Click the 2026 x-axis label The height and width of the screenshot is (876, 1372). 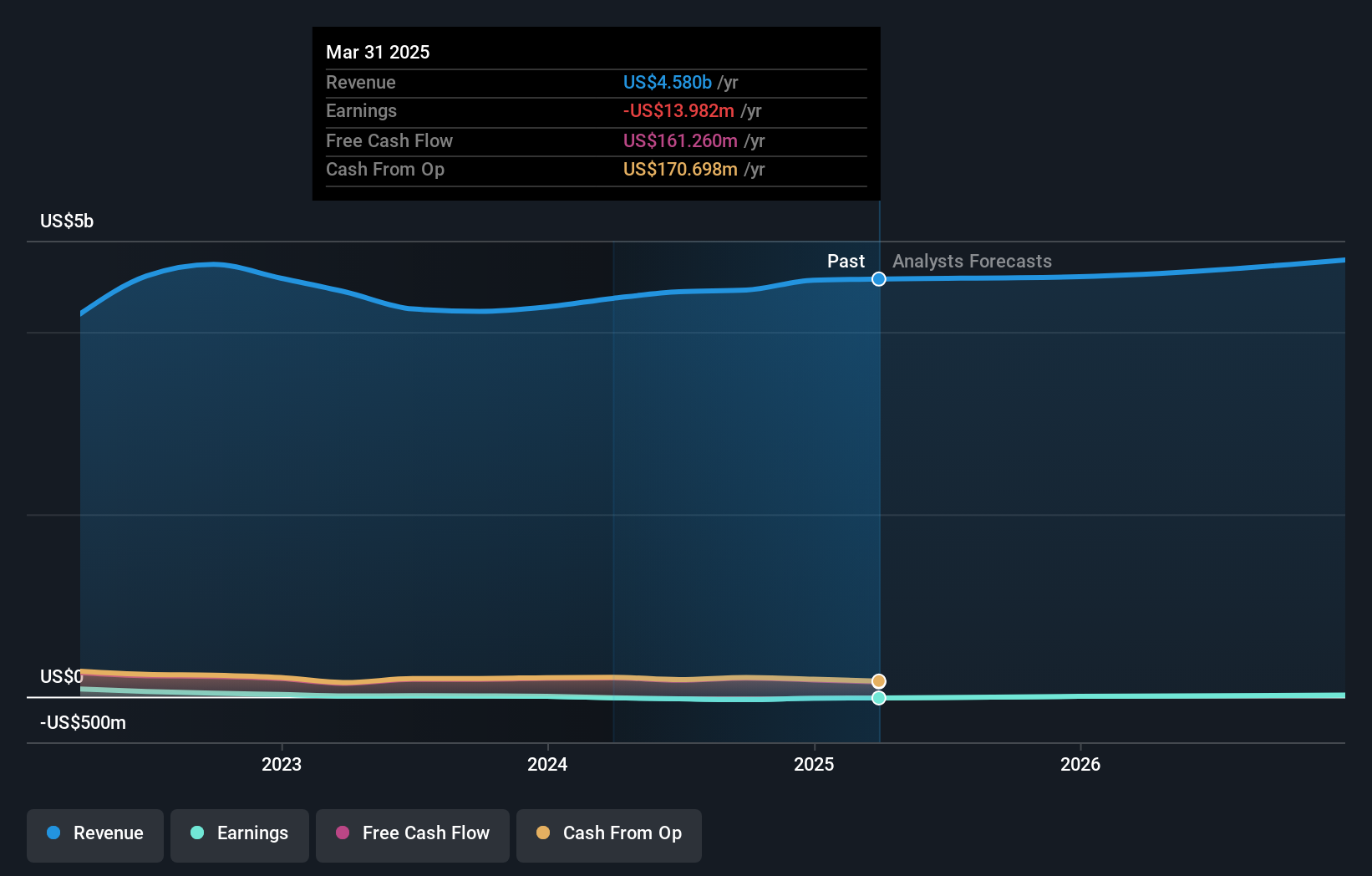(x=1080, y=764)
